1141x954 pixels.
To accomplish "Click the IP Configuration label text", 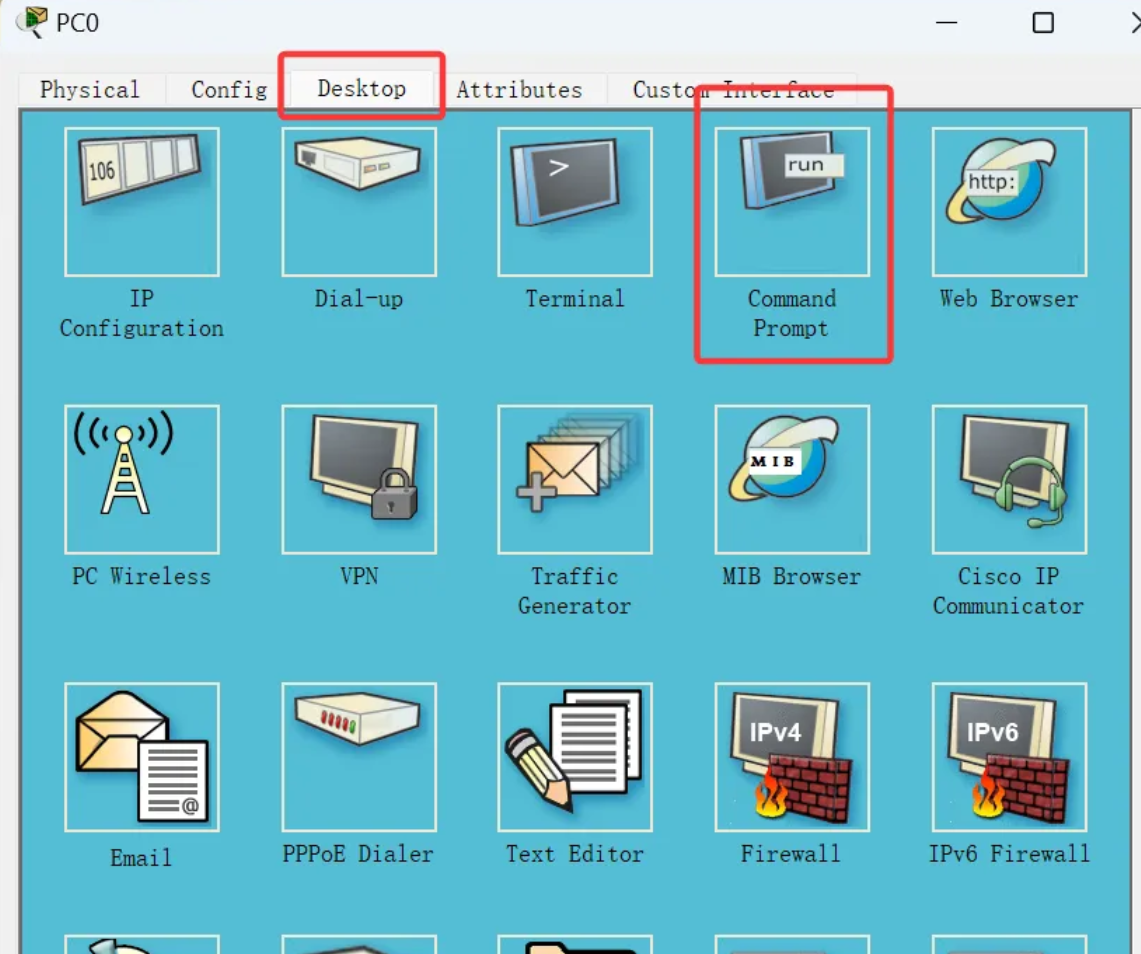I will pos(142,314).
